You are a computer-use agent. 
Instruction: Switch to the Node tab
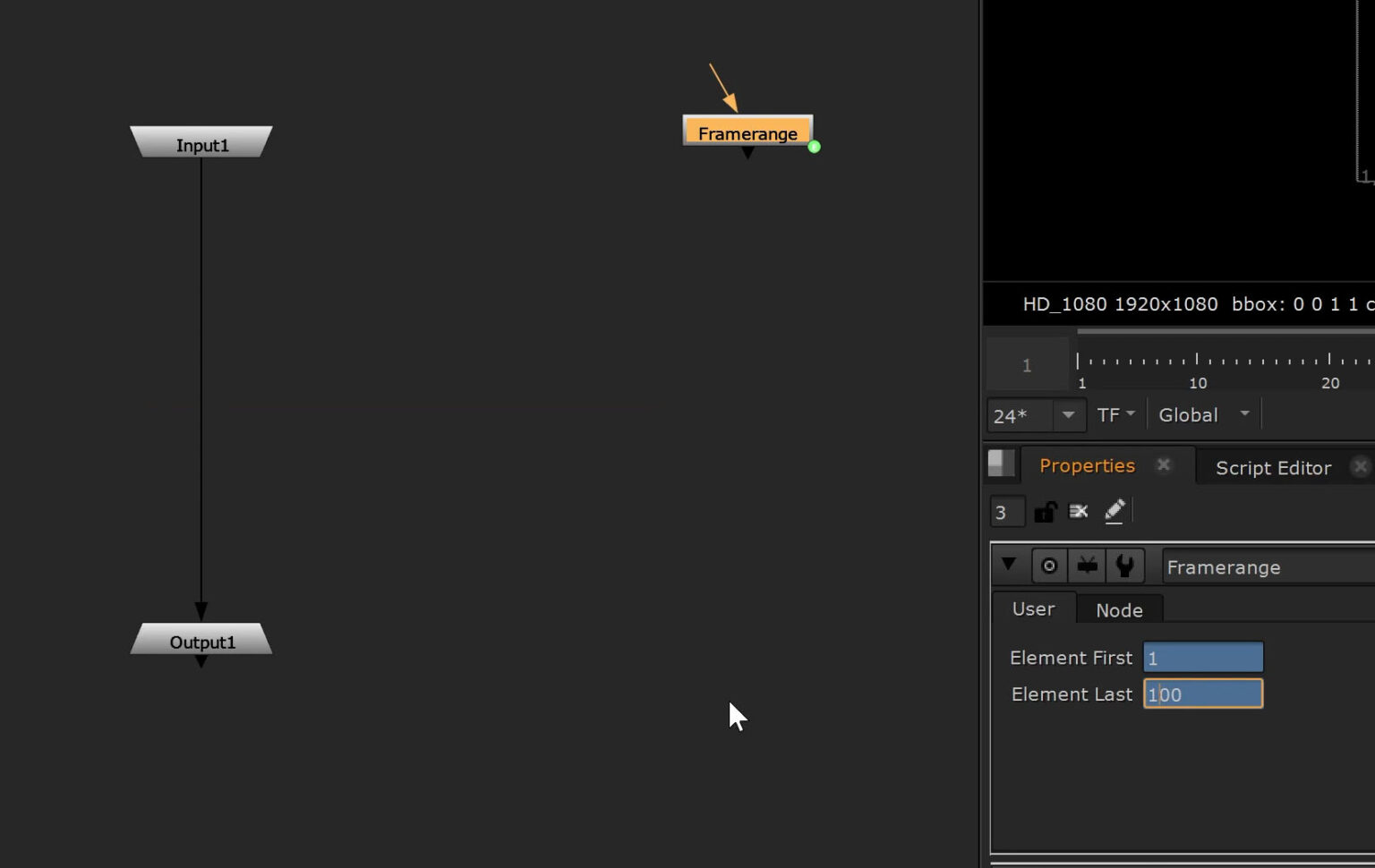pos(1119,610)
